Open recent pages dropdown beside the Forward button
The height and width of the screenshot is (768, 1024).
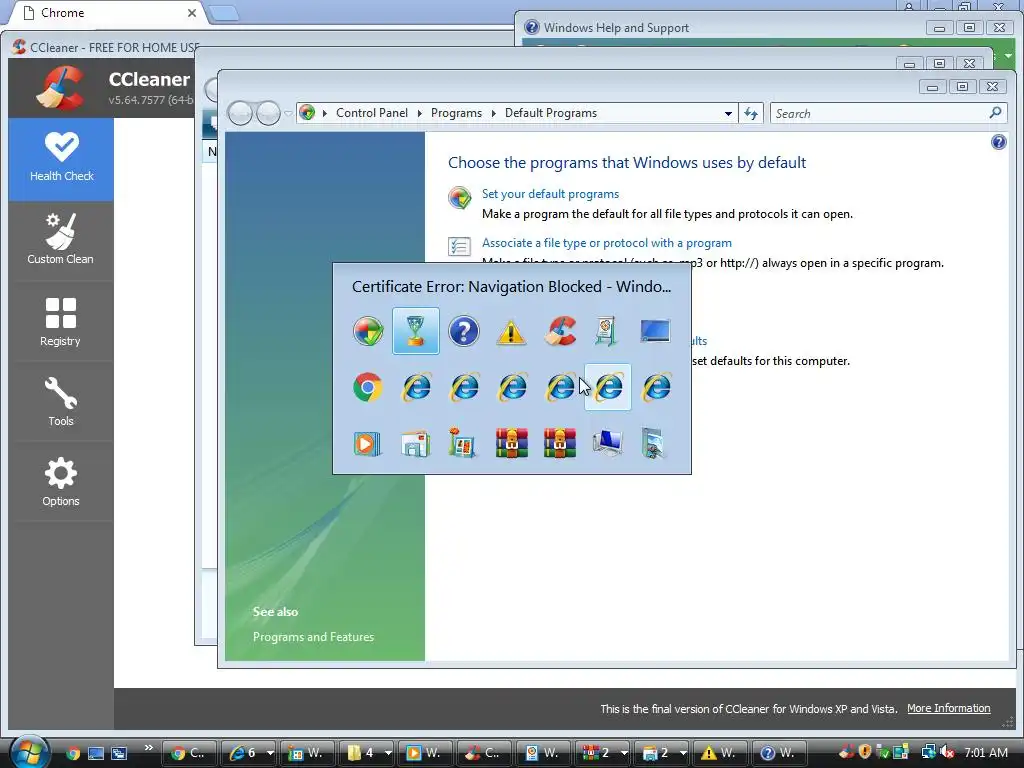point(288,114)
